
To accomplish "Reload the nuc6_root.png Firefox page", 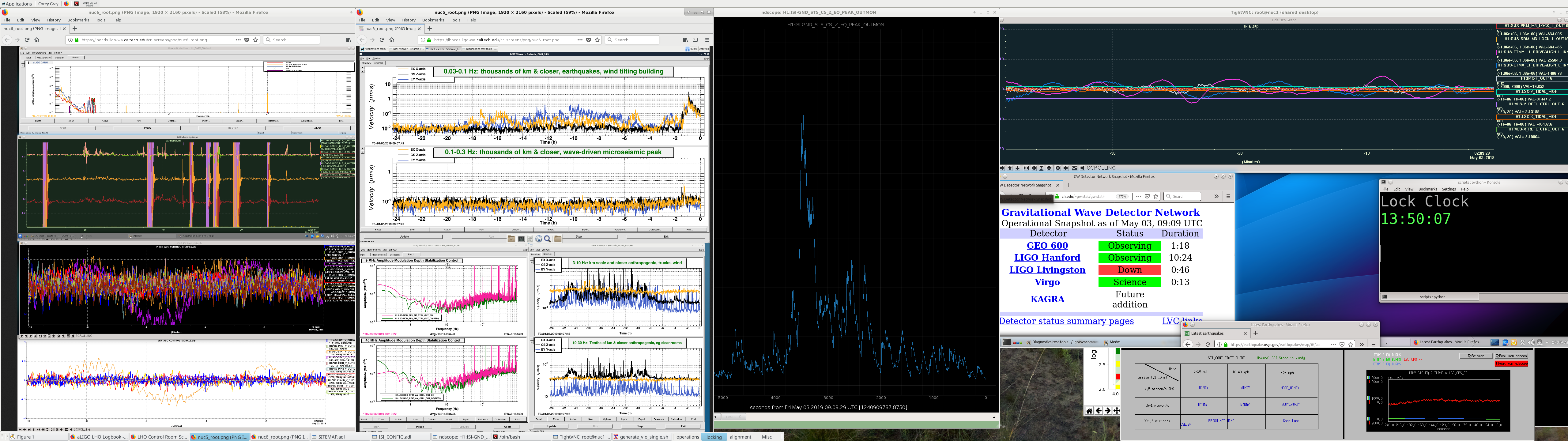I will click(27, 40).
